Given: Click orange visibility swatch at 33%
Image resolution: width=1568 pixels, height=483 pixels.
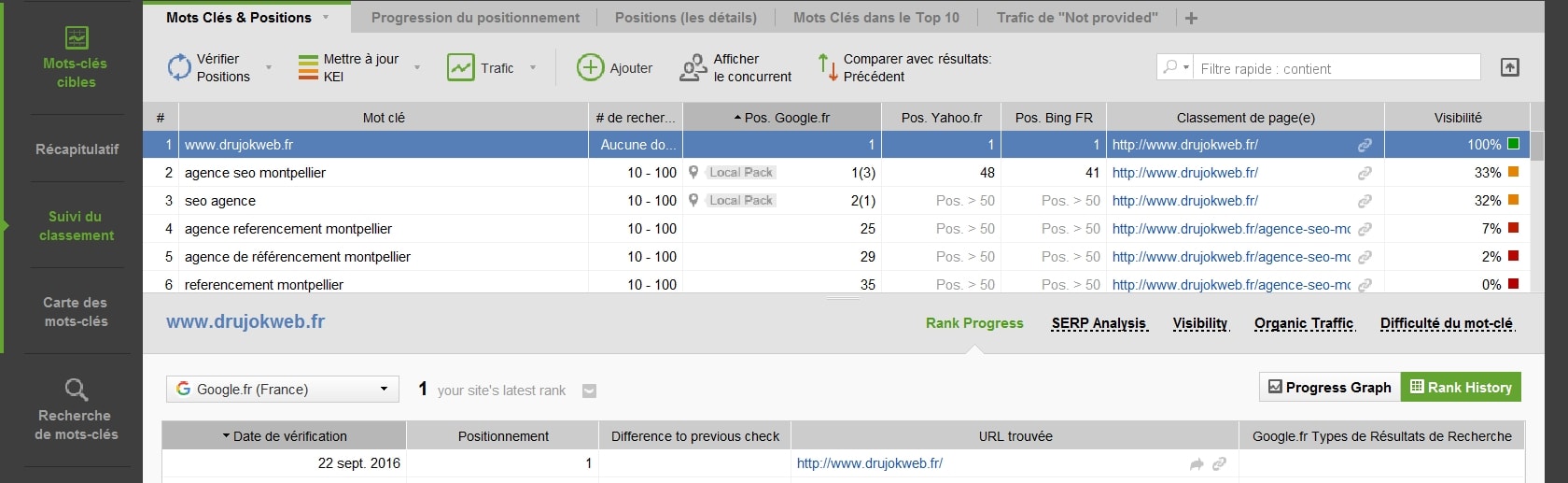Looking at the screenshot, I should tap(1514, 172).
